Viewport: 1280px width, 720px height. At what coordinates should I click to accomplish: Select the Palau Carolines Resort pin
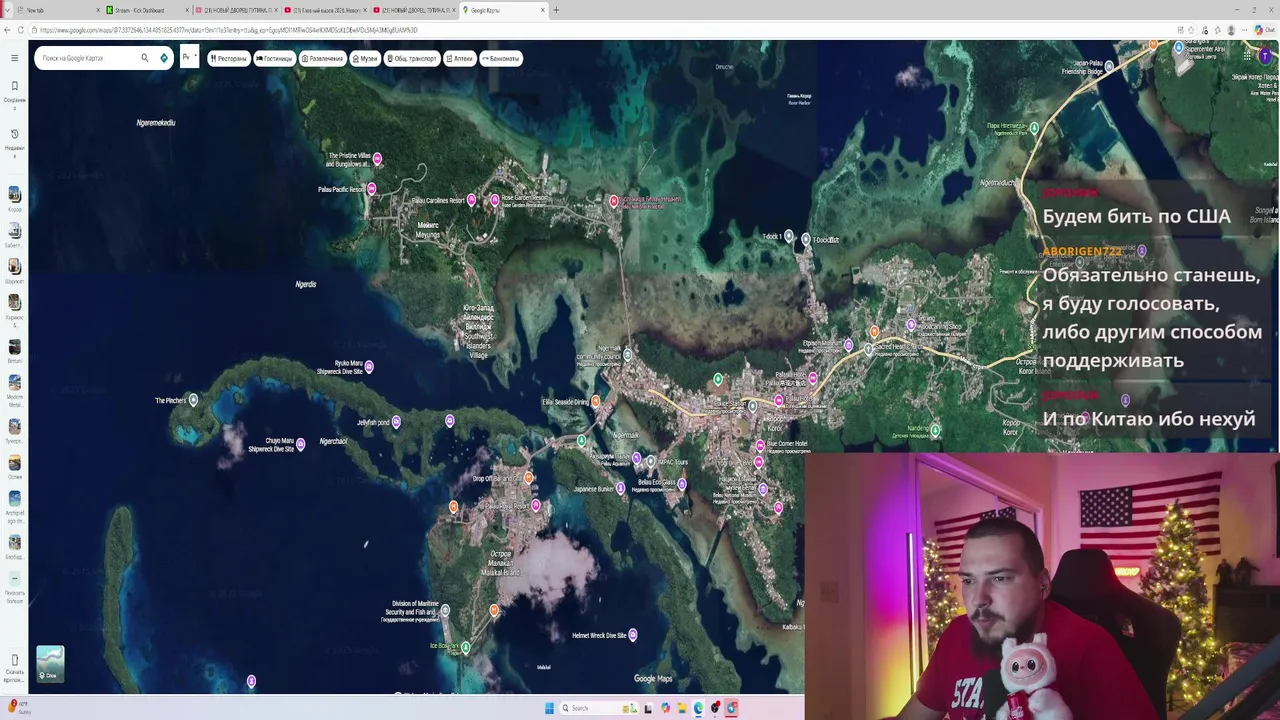(x=471, y=200)
